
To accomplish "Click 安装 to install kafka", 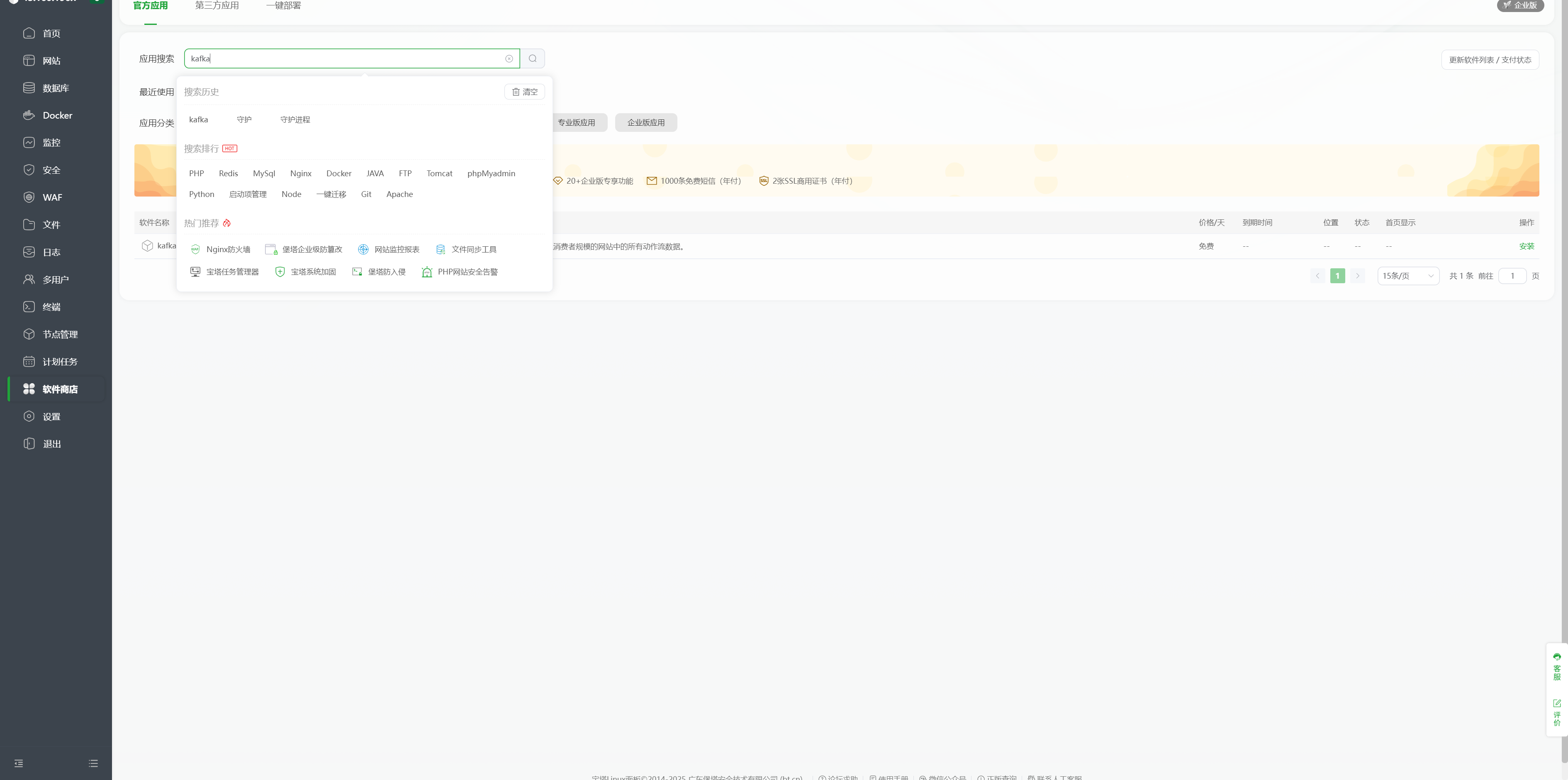I will [1527, 246].
